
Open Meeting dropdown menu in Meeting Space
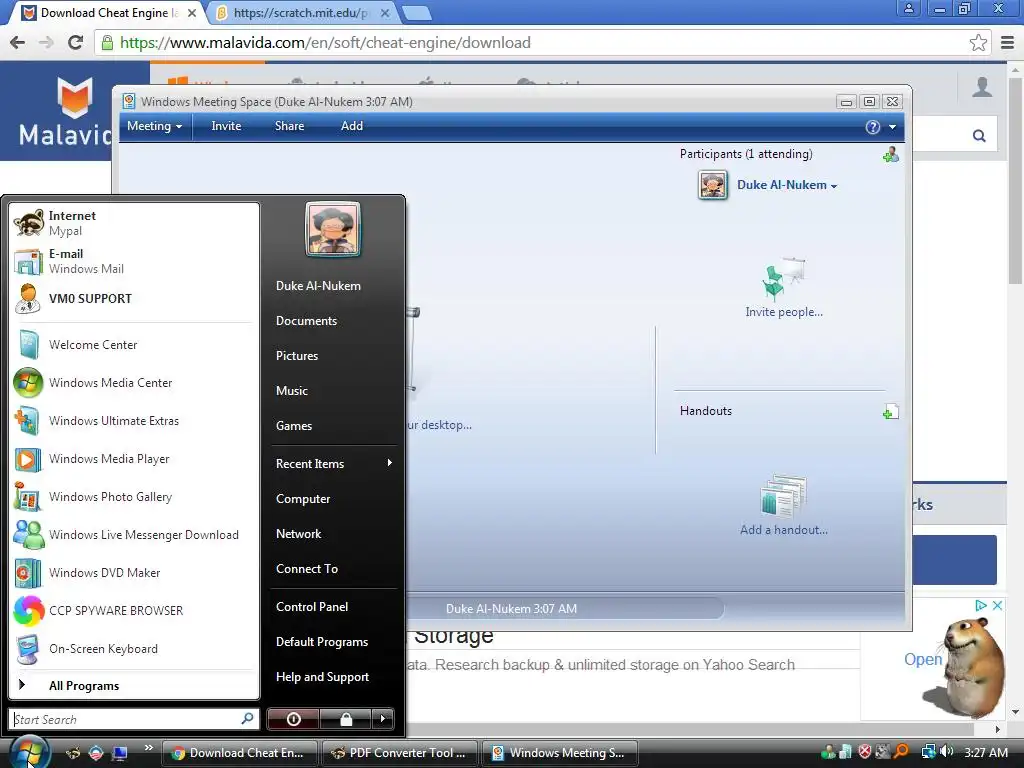pos(155,126)
